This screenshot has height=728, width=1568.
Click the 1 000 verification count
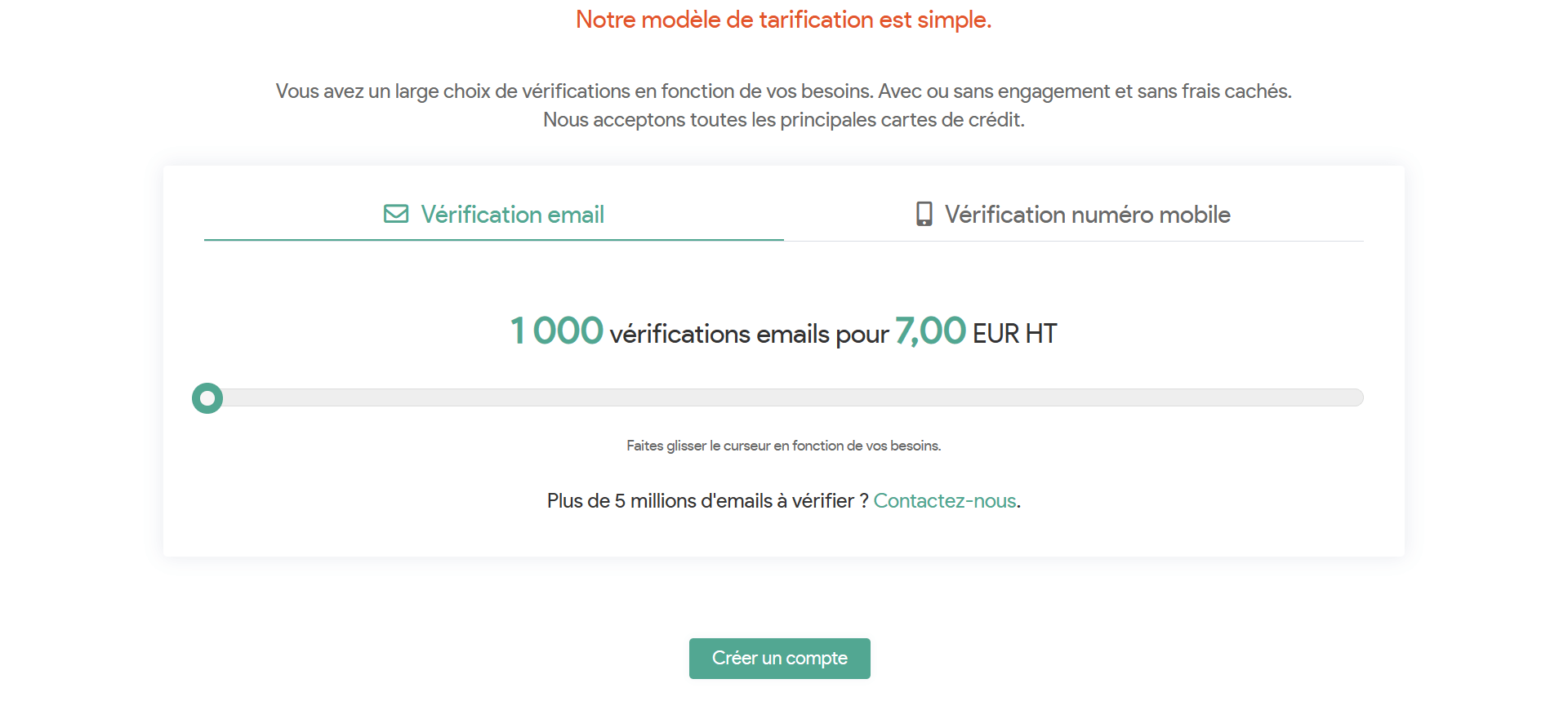pyautogui.click(x=557, y=331)
